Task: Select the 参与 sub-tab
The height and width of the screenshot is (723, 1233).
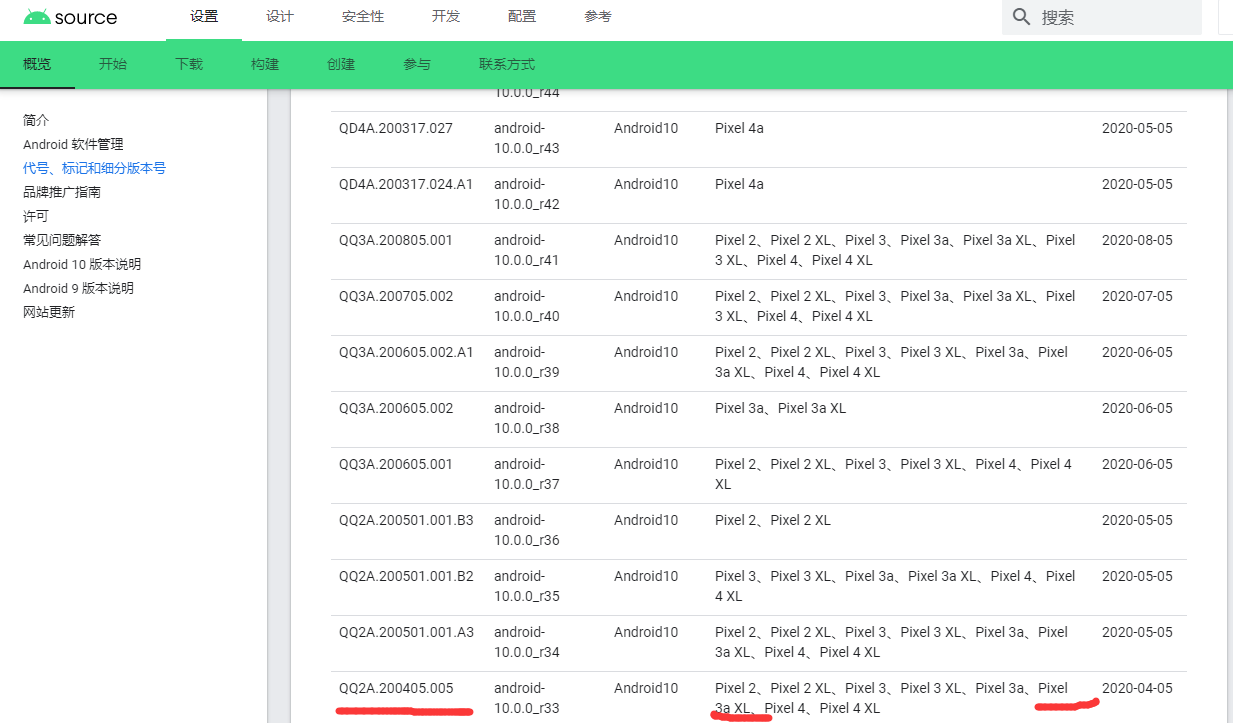Action: (417, 64)
